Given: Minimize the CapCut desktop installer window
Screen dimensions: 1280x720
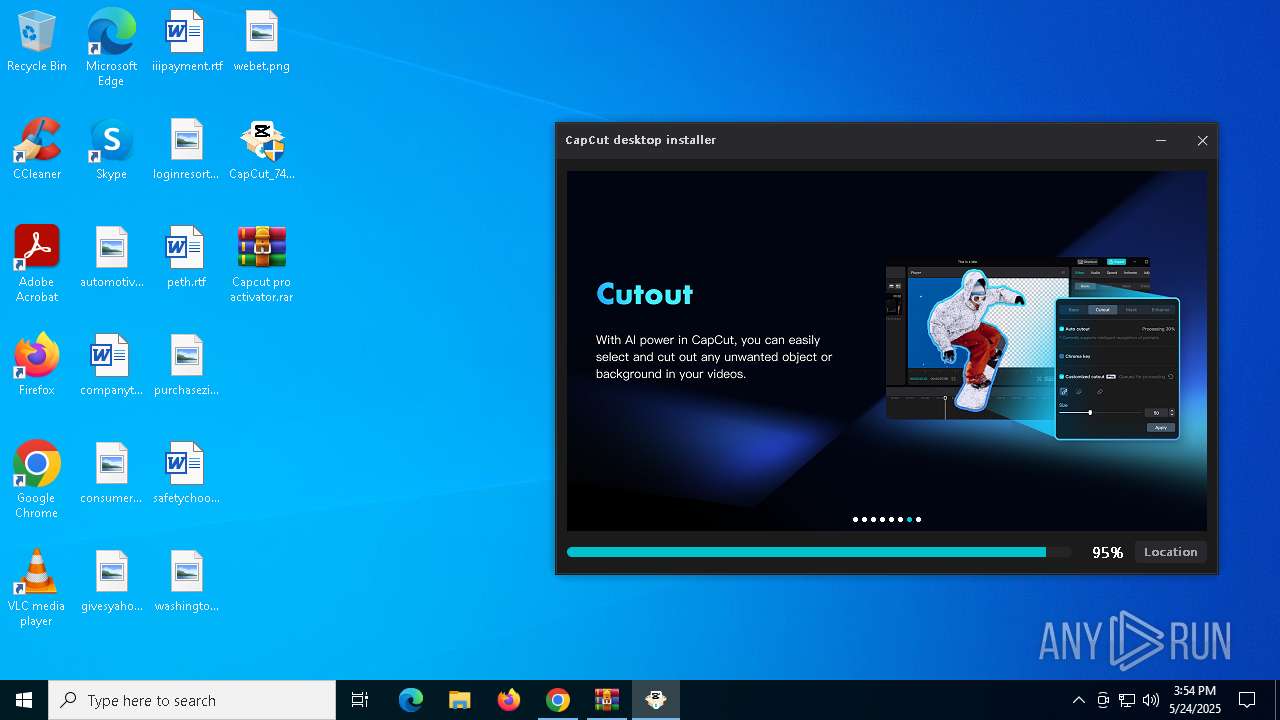Looking at the screenshot, I should (1161, 141).
